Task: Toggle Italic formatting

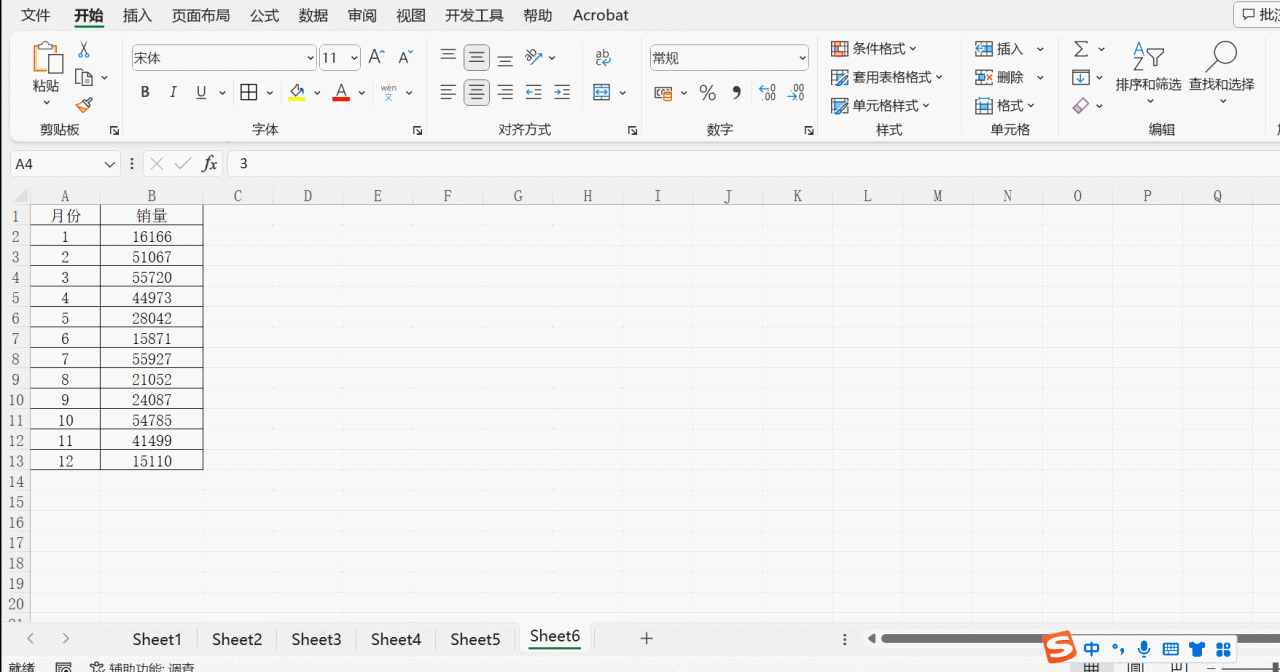Action: [173, 92]
